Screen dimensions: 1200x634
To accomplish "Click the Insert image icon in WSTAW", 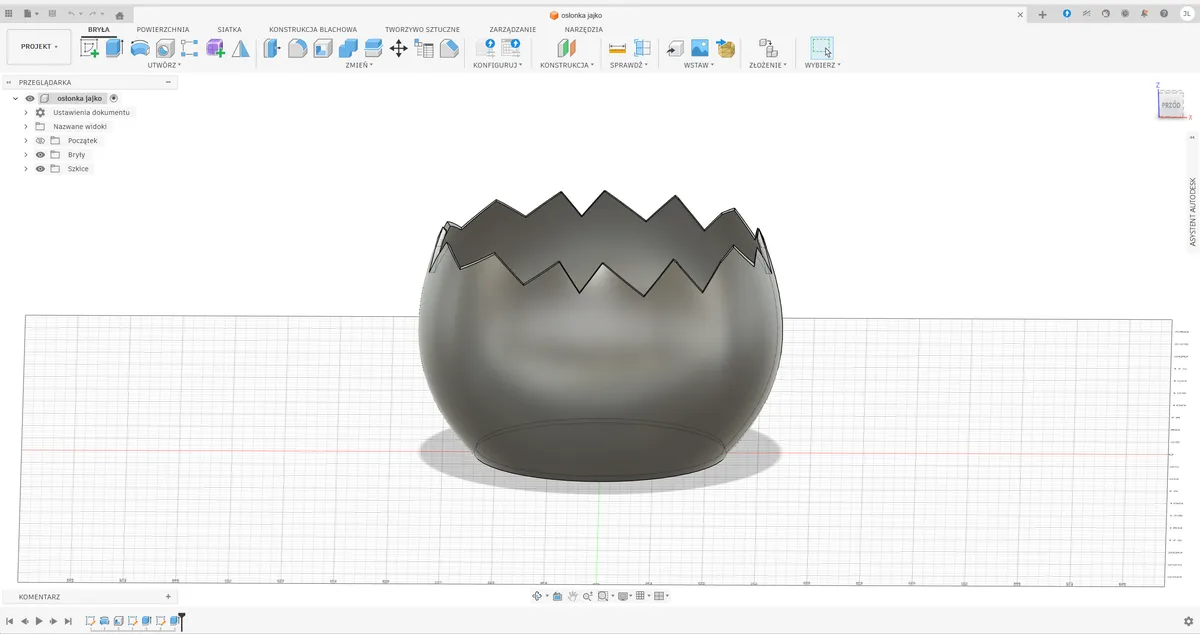I will coord(700,48).
